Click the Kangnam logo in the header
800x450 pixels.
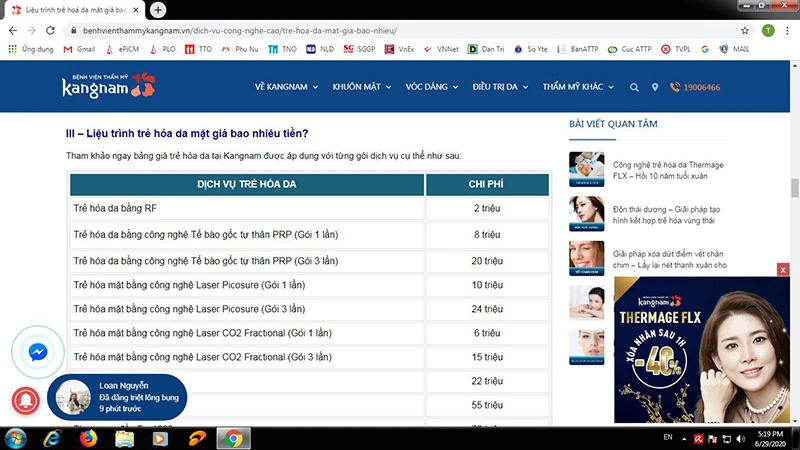coord(107,87)
